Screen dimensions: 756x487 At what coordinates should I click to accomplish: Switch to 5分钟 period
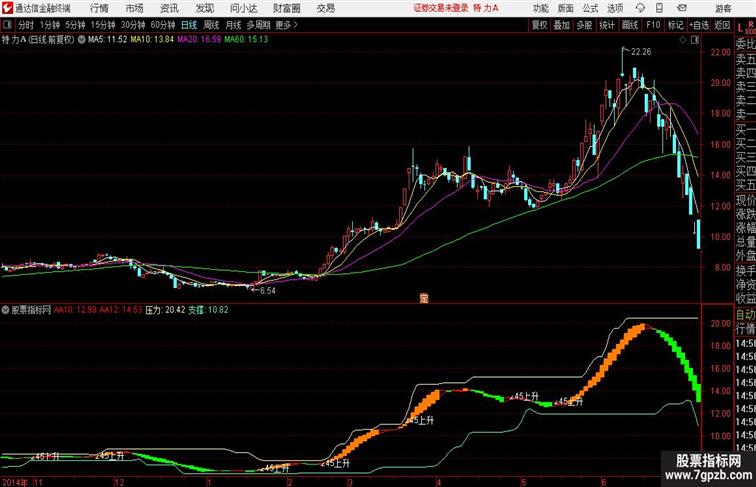point(75,25)
